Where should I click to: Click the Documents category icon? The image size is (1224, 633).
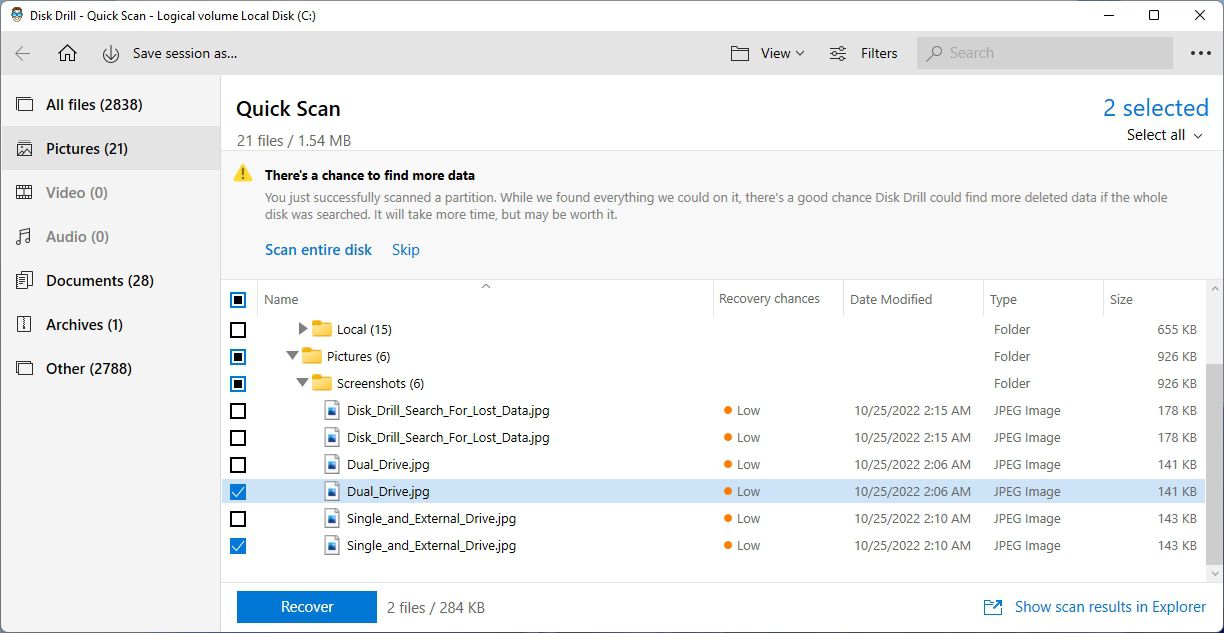(x=25, y=280)
